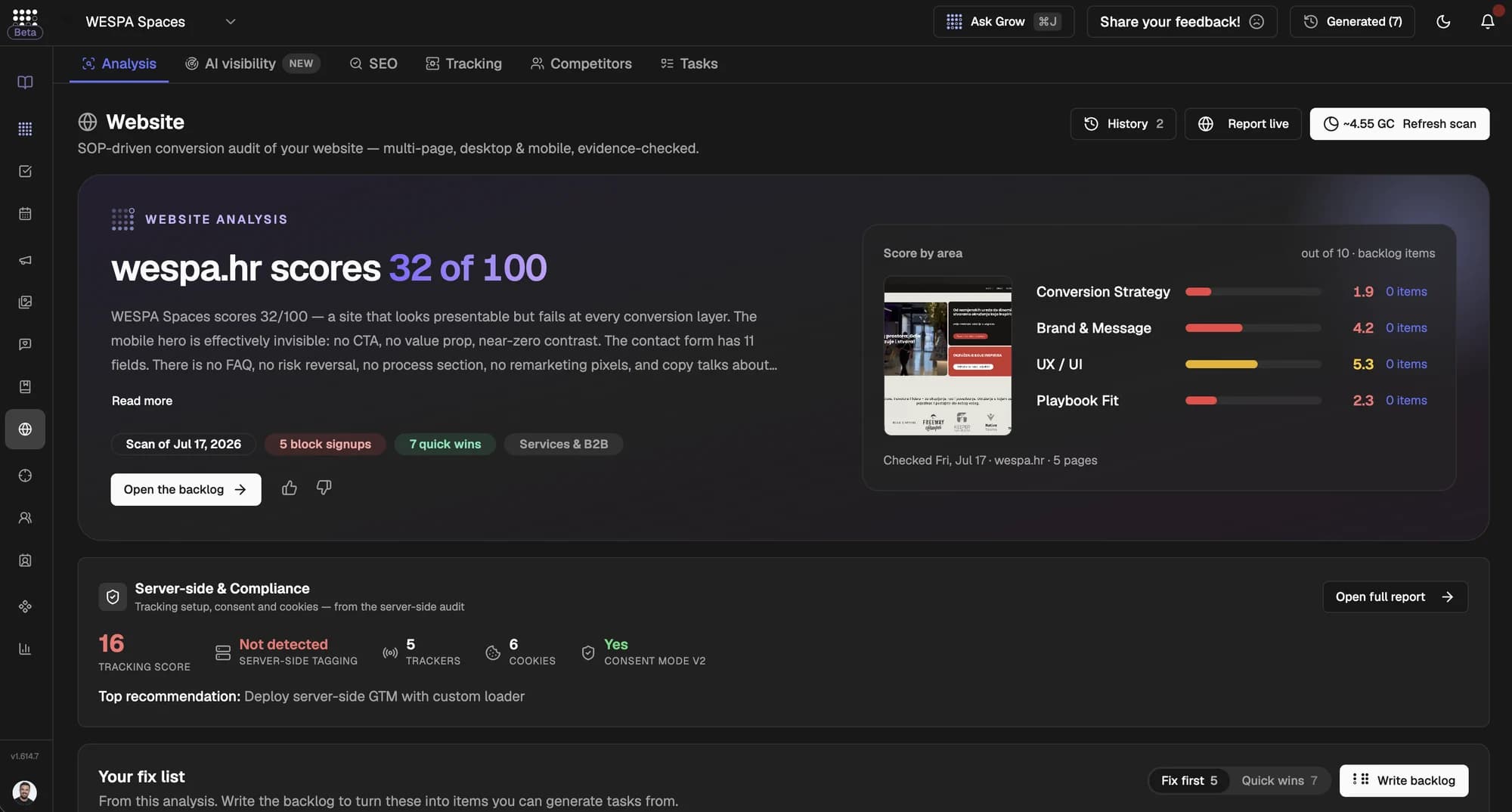The height and width of the screenshot is (812, 1512).
Task: Open the wespa.hr website screenshot thumbnail
Action: click(x=947, y=355)
